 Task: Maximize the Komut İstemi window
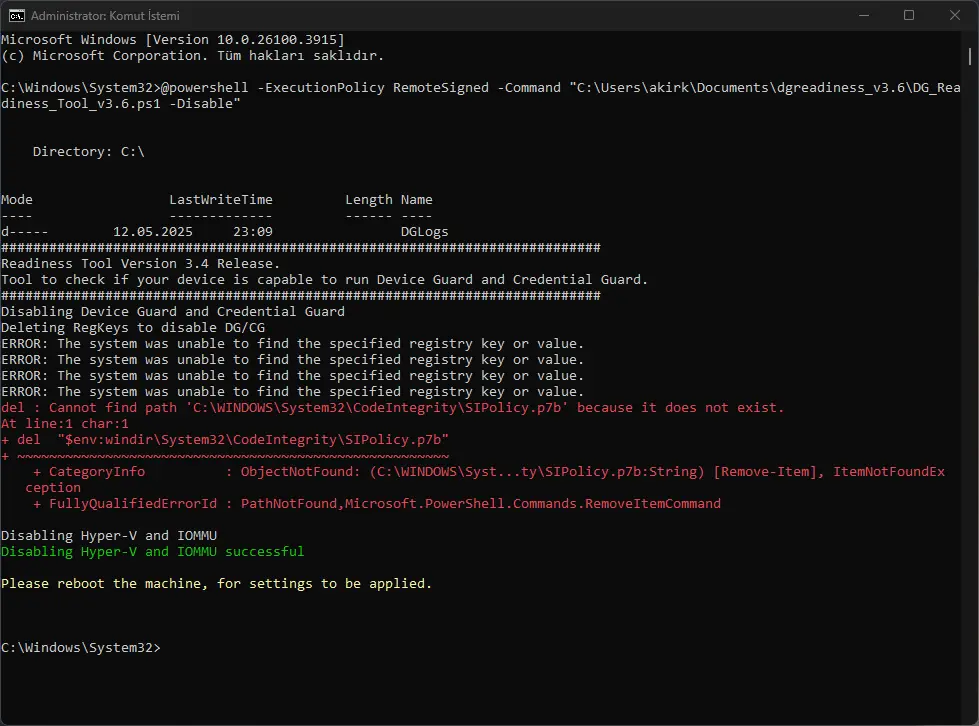click(x=909, y=16)
